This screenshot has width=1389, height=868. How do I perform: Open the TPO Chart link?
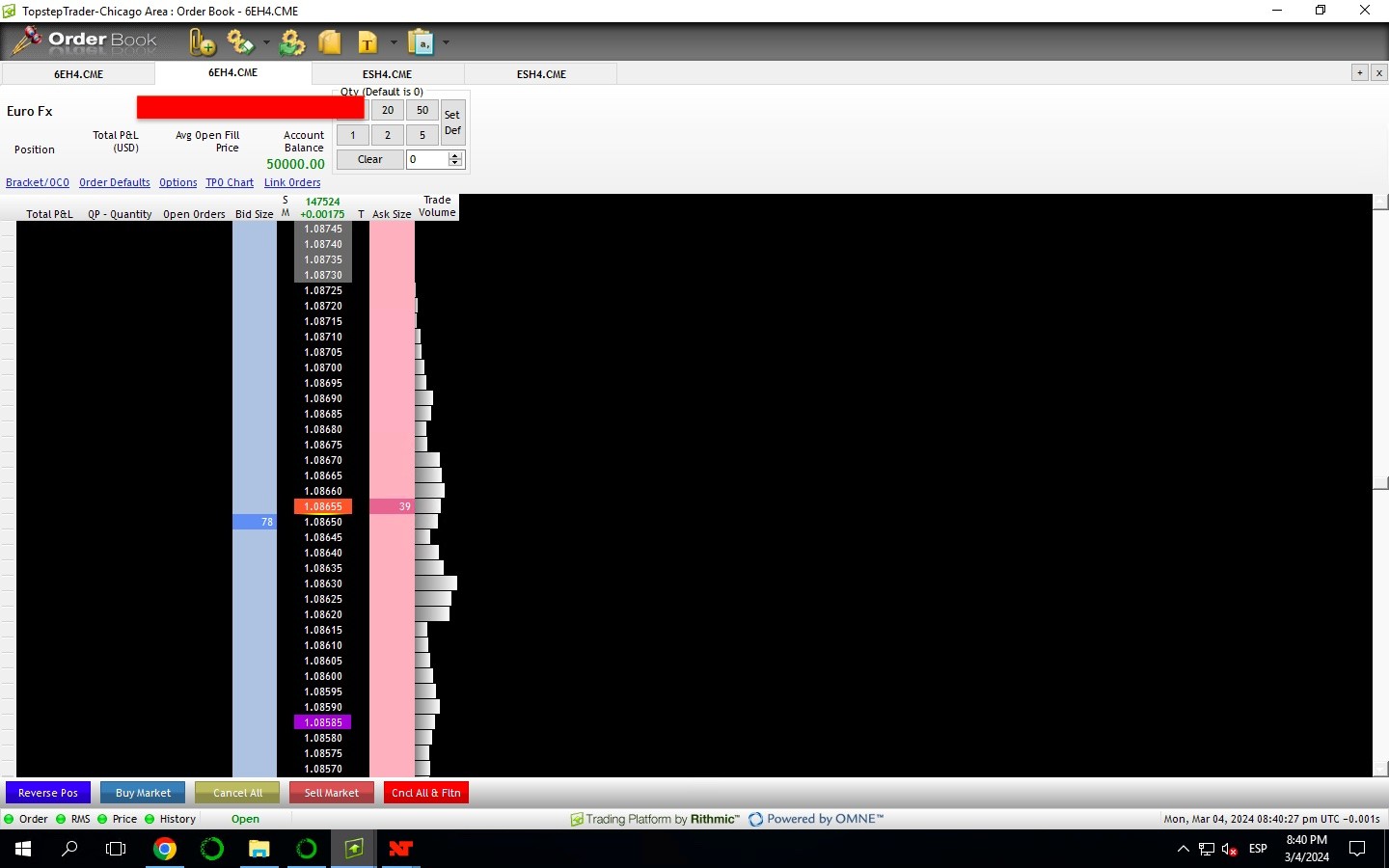(x=230, y=182)
